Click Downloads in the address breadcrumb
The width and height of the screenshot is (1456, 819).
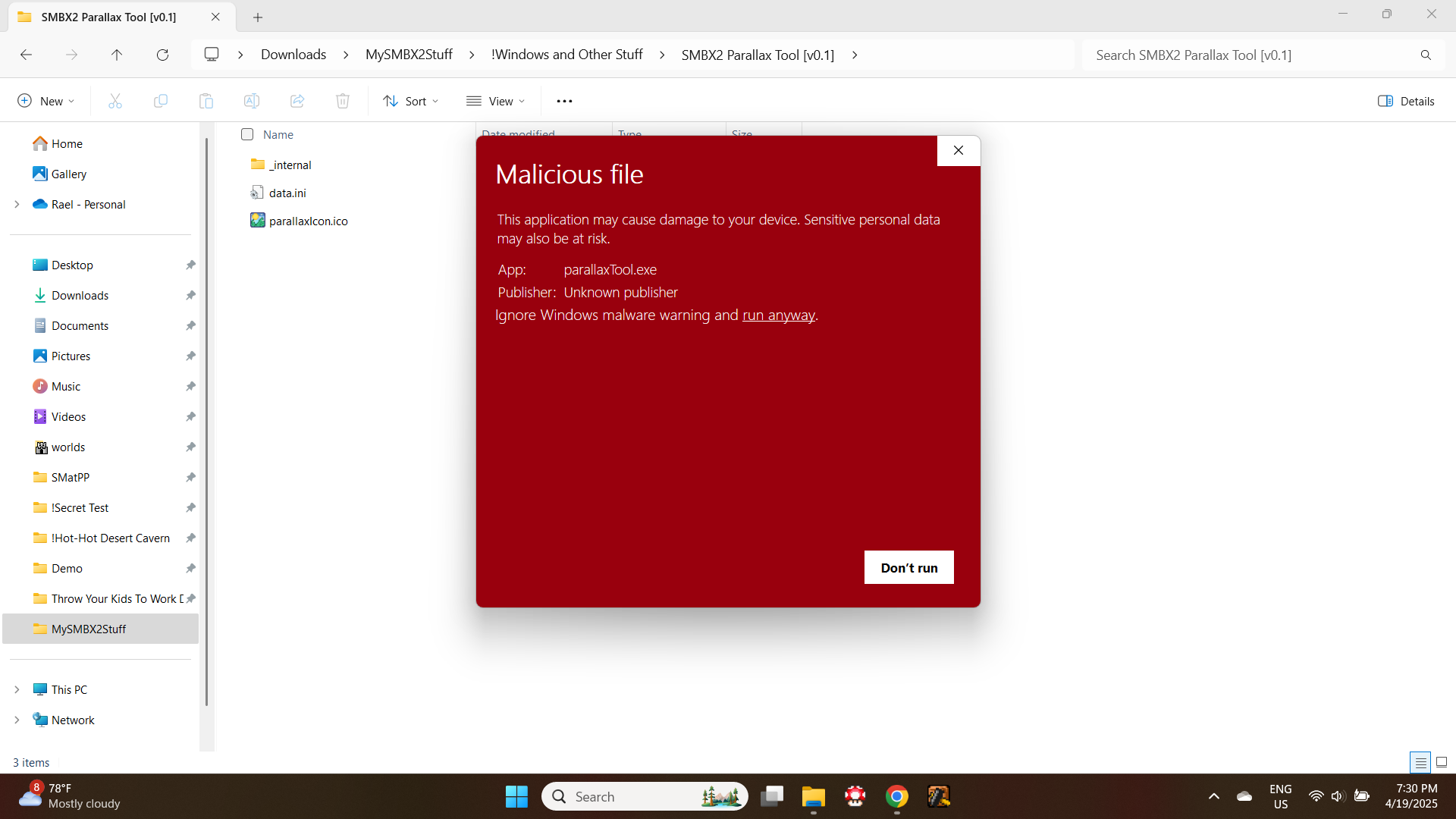coord(293,55)
